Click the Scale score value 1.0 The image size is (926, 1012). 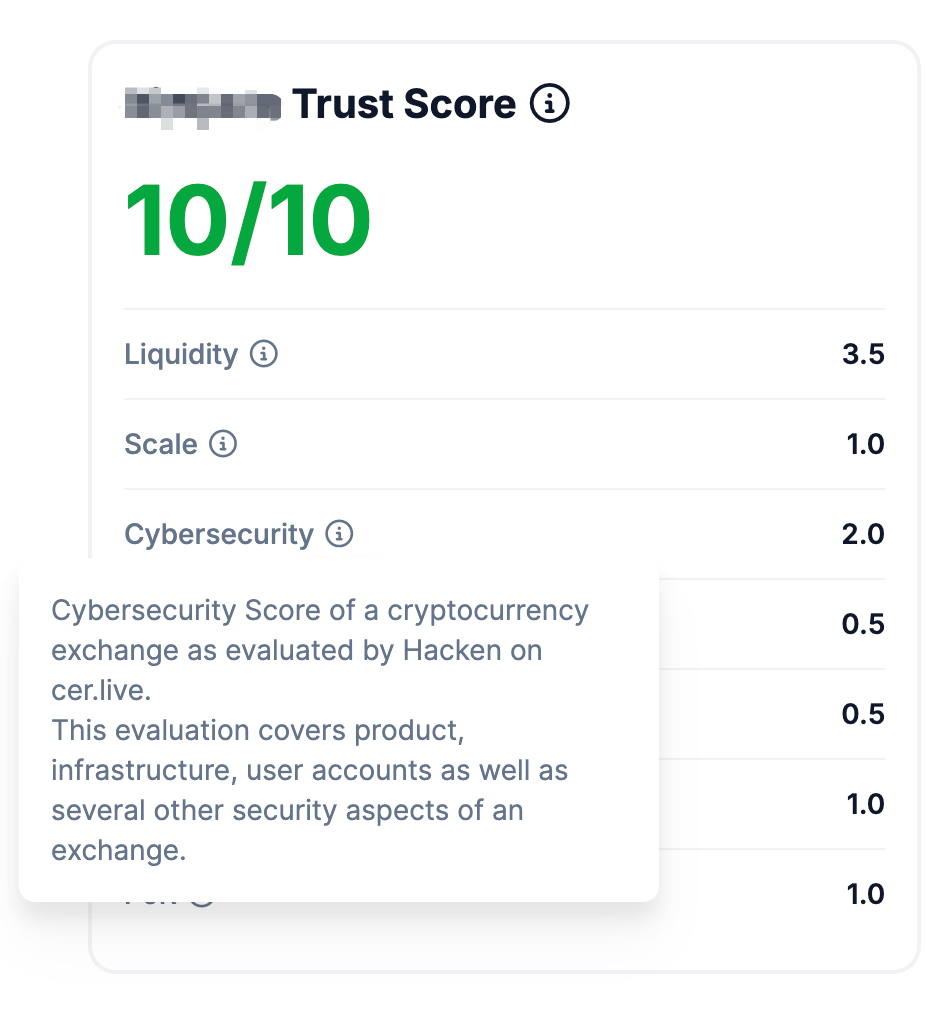click(x=865, y=444)
